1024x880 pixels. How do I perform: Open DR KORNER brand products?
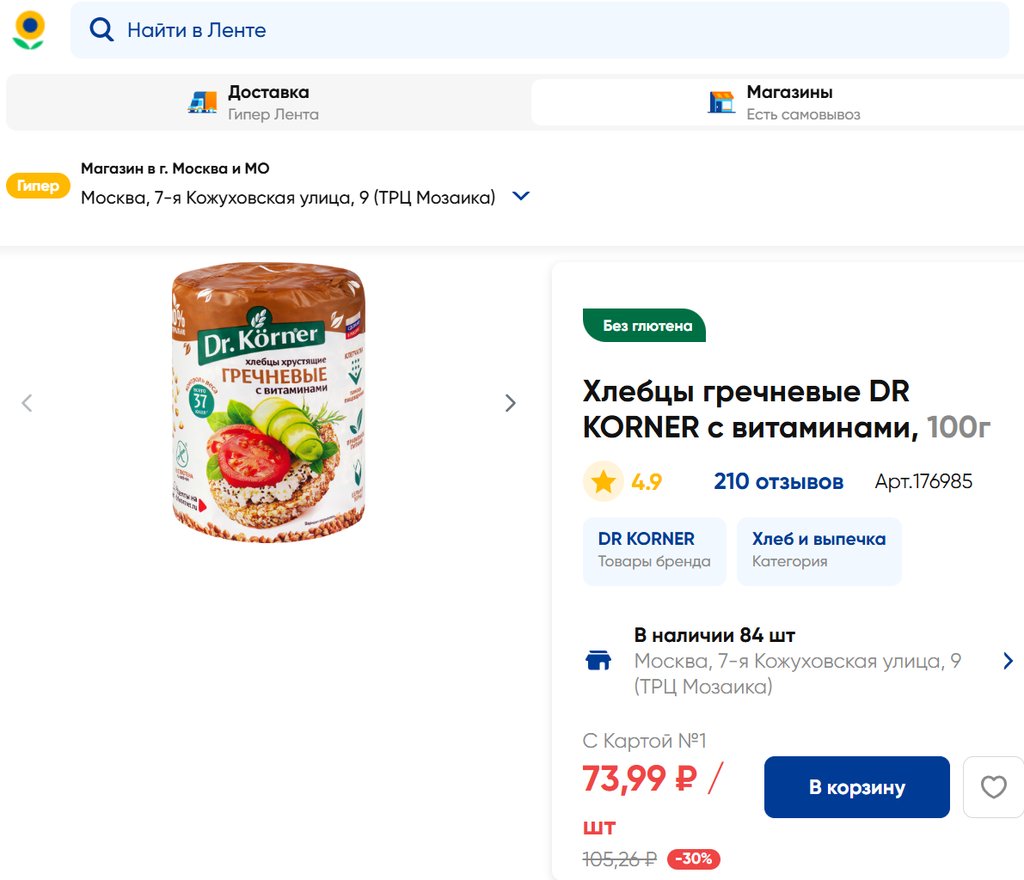click(654, 550)
